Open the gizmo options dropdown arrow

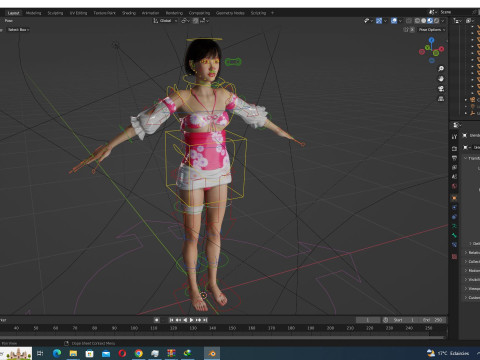point(385,21)
